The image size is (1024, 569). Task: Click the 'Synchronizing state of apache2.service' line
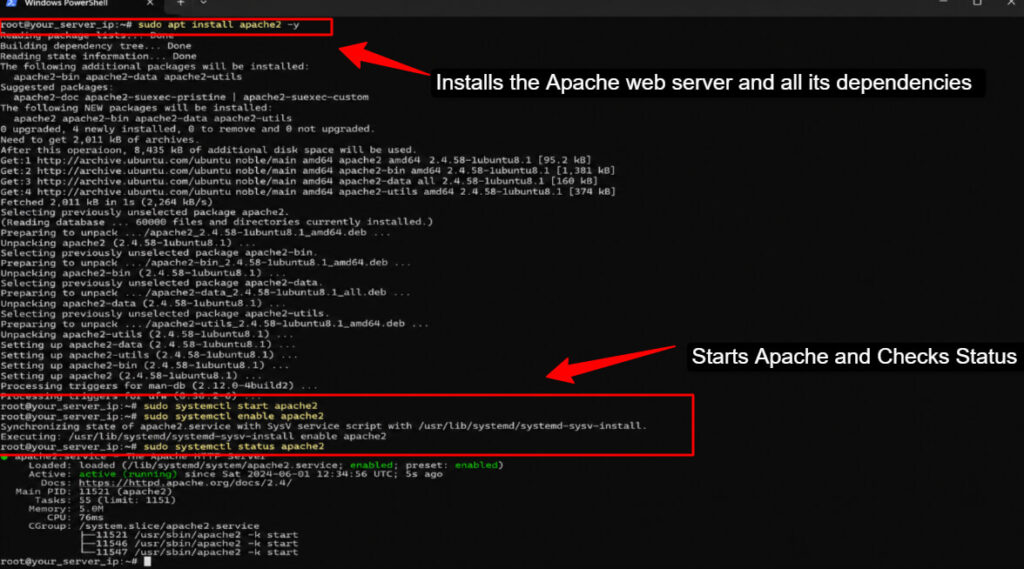point(324,426)
